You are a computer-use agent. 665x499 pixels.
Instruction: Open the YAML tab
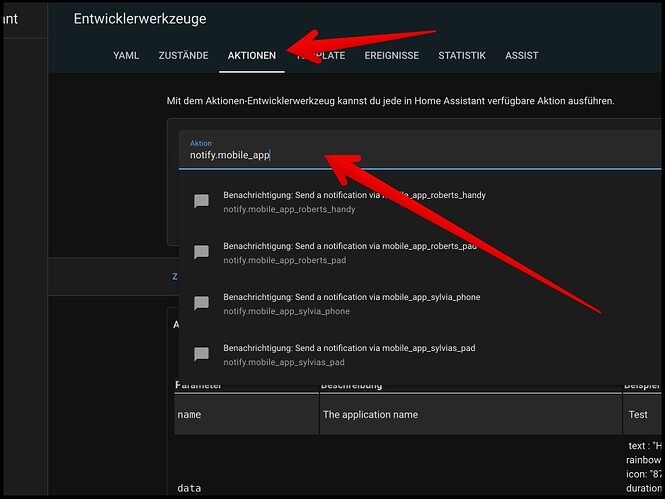[126, 56]
